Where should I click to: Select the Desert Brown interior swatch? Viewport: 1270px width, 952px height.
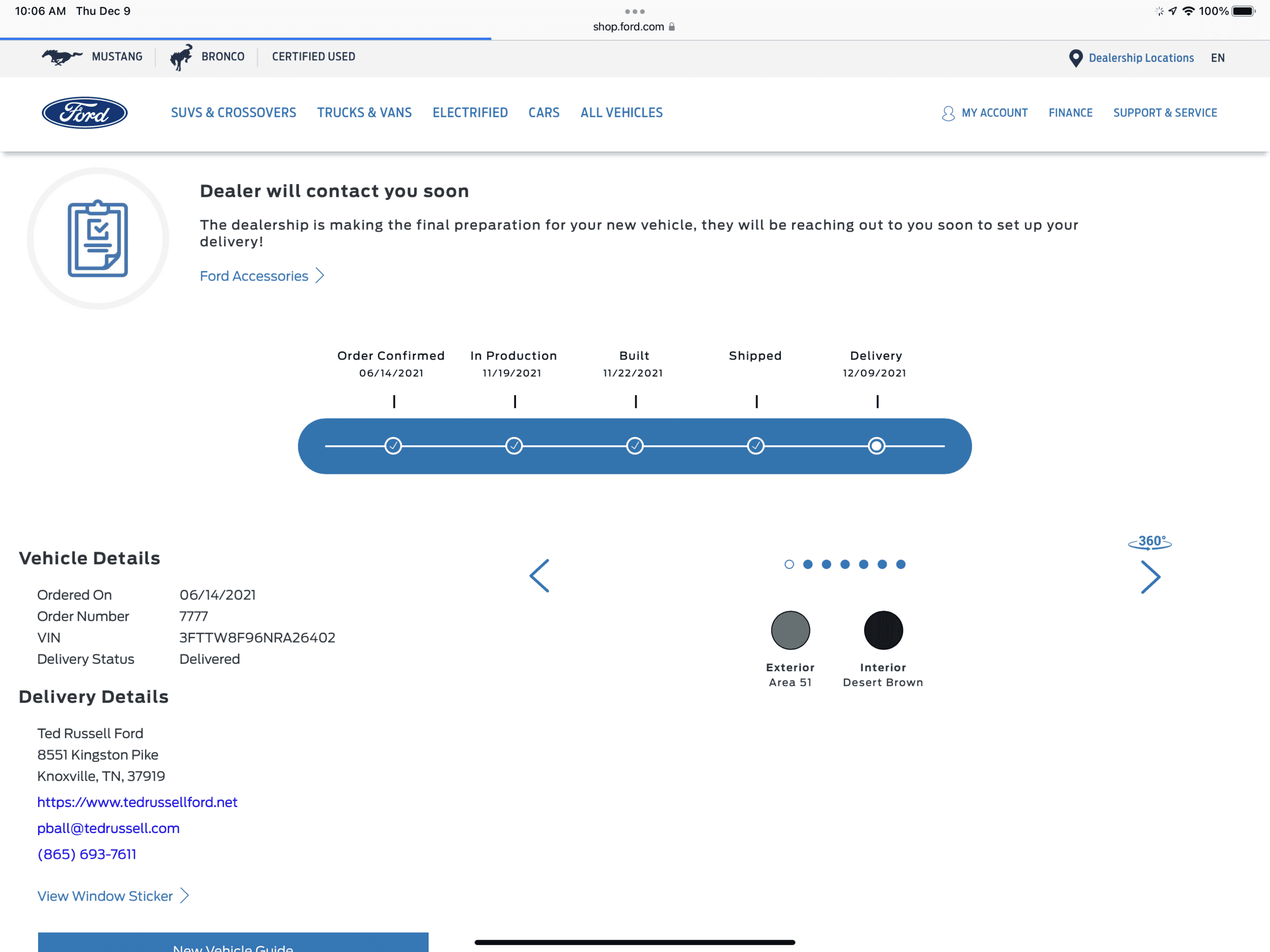[883, 630]
